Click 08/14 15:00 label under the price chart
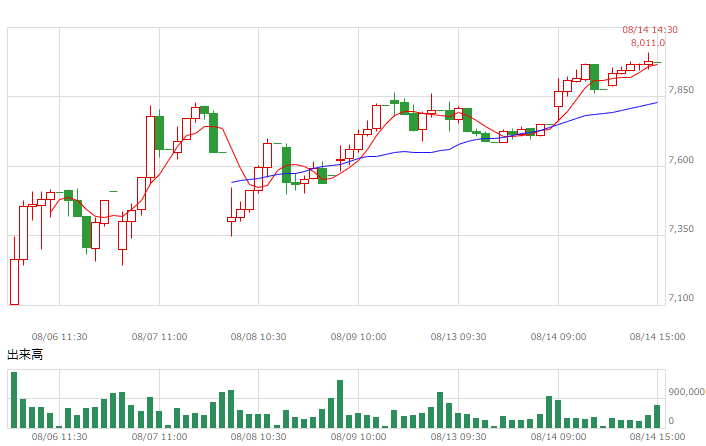 (657, 337)
